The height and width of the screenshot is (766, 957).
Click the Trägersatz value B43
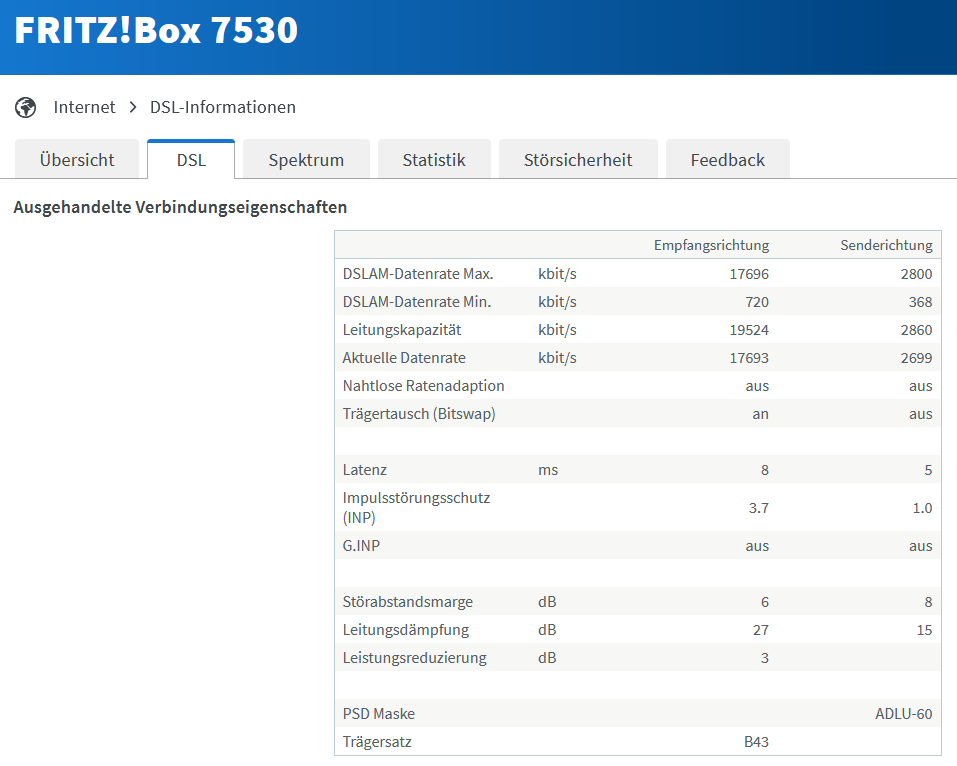755,742
